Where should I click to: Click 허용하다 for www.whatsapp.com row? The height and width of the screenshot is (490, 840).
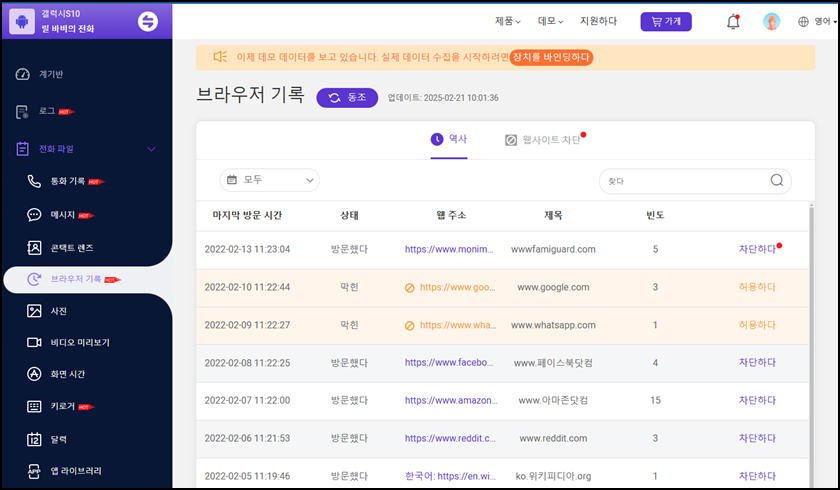pyautogui.click(x=757, y=325)
